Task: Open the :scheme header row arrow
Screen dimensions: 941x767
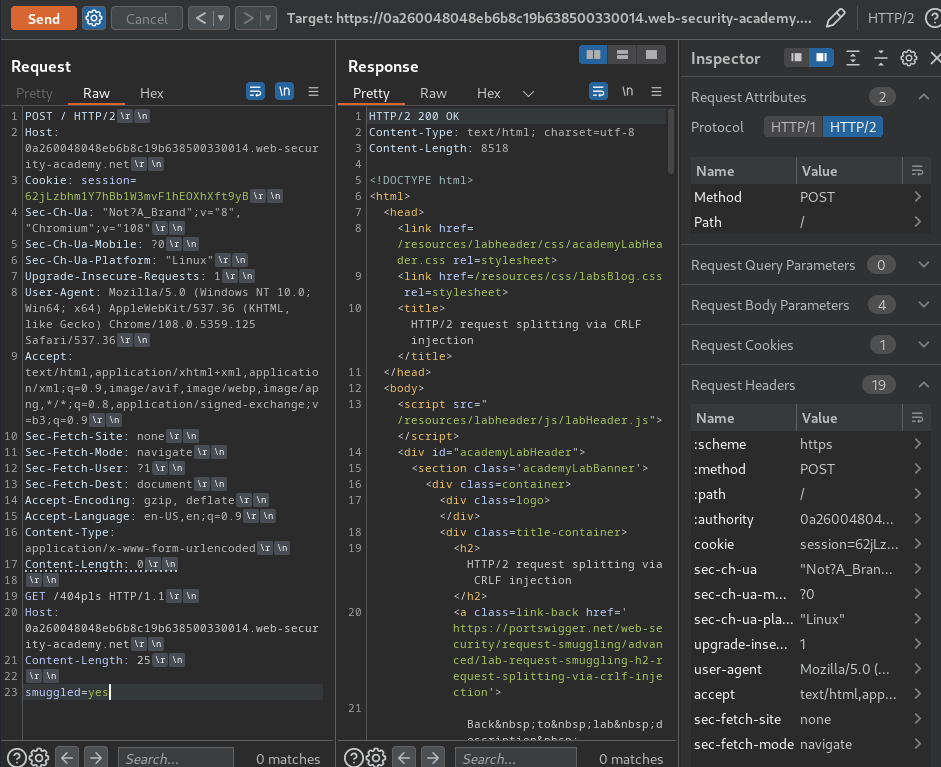Action: click(x=917, y=444)
